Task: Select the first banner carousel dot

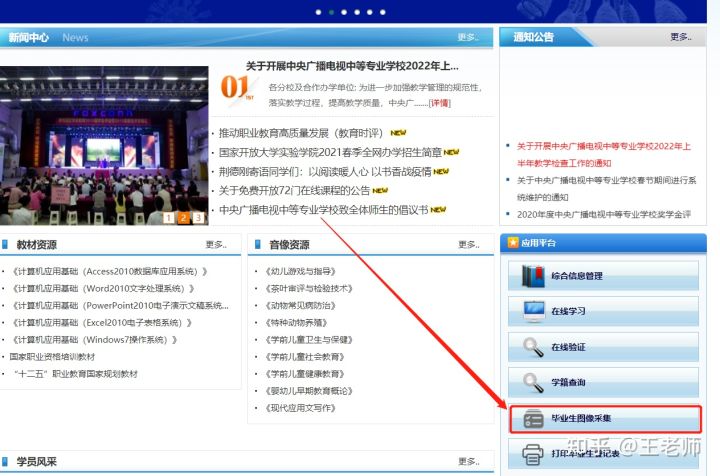Action: pos(318,13)
